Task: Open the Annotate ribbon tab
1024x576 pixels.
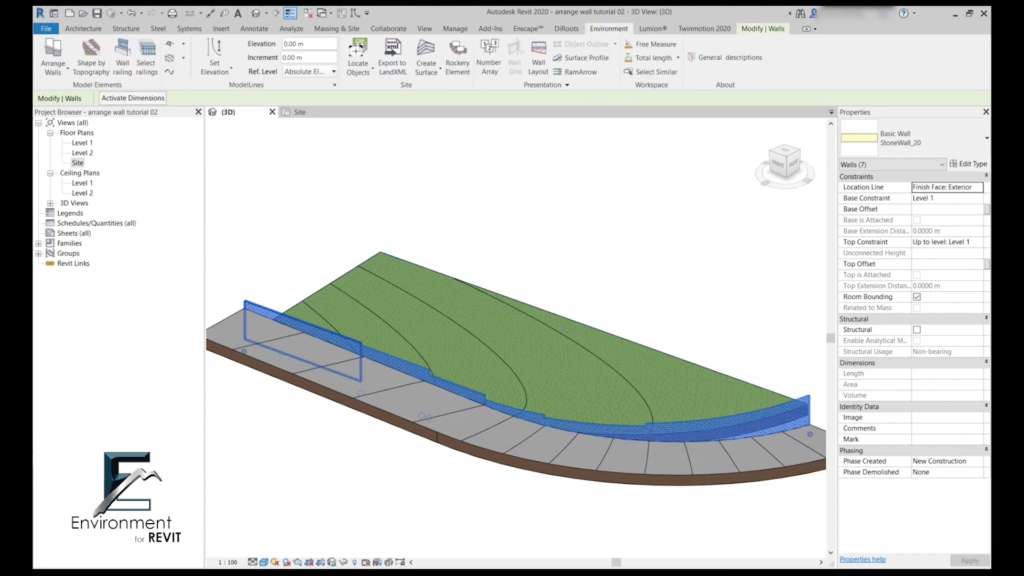Action: (254, 29)
